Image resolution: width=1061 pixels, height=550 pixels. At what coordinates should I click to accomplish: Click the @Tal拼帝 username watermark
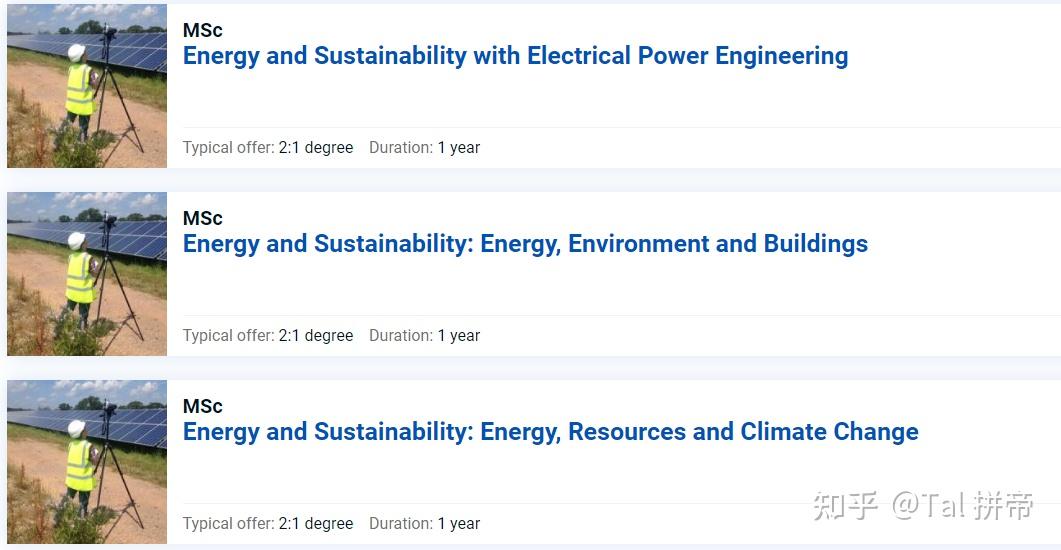pos(962,506)
